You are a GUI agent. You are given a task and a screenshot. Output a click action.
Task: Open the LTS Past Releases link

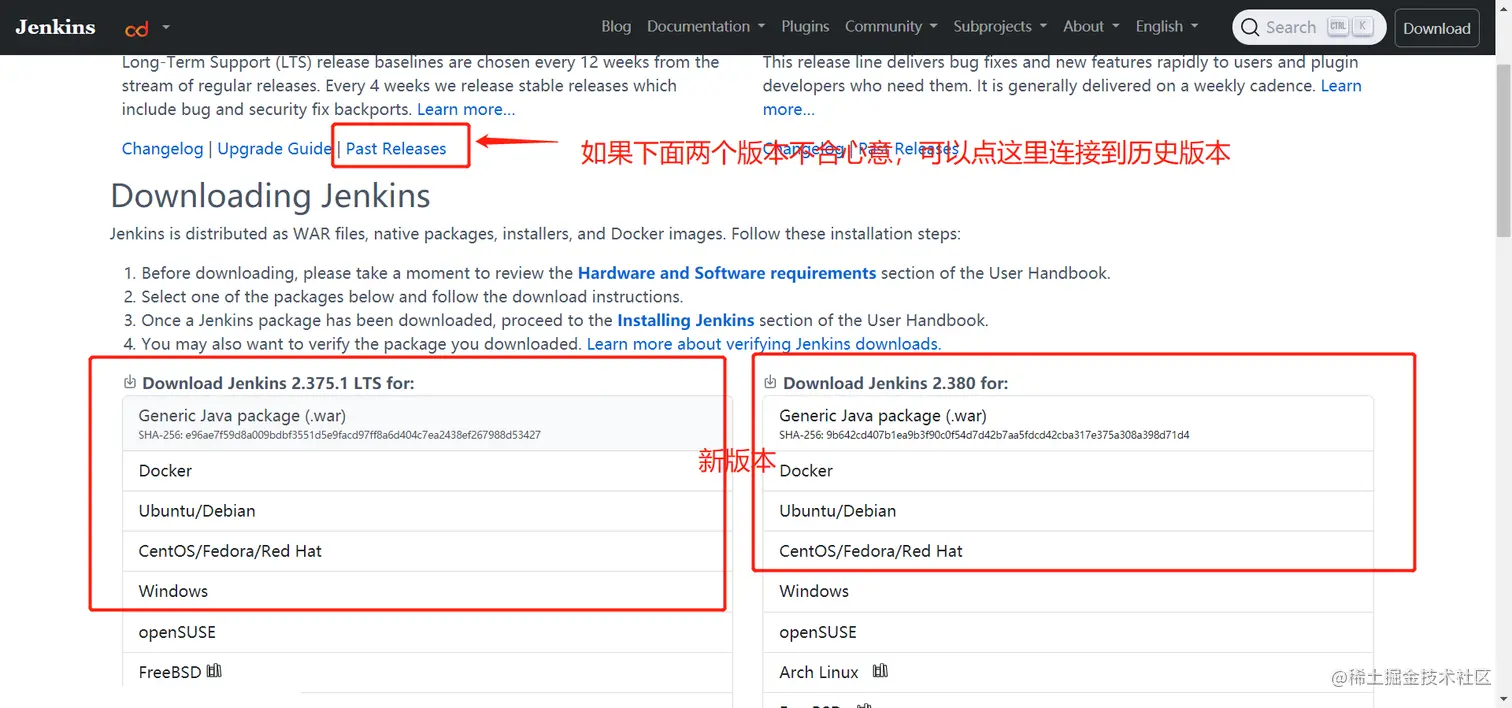click(x=396, y=149)
